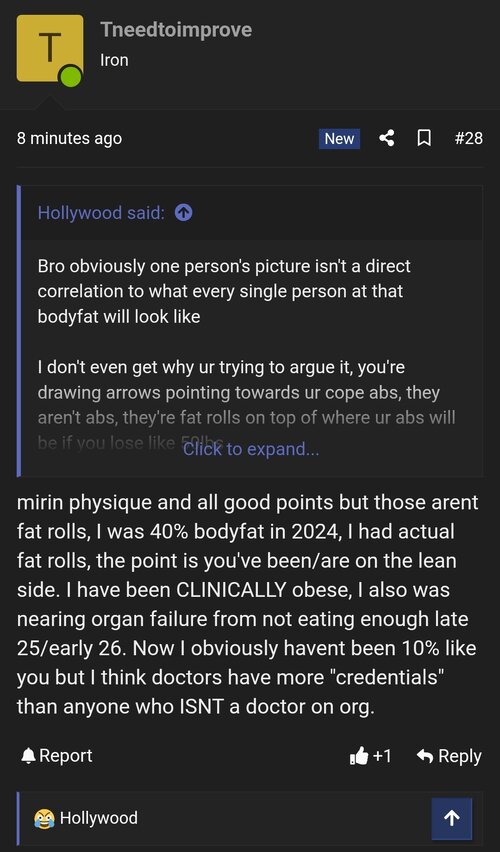Open the 'Hollywood said:' quote source link
The image size is (500, 852).
pos(101,213)
